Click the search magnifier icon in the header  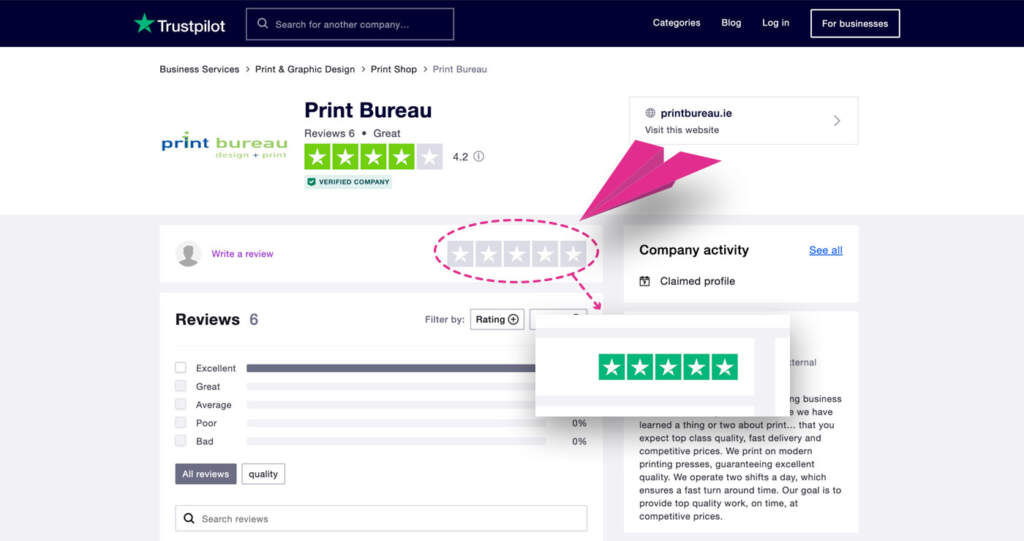tap(263, 24)
